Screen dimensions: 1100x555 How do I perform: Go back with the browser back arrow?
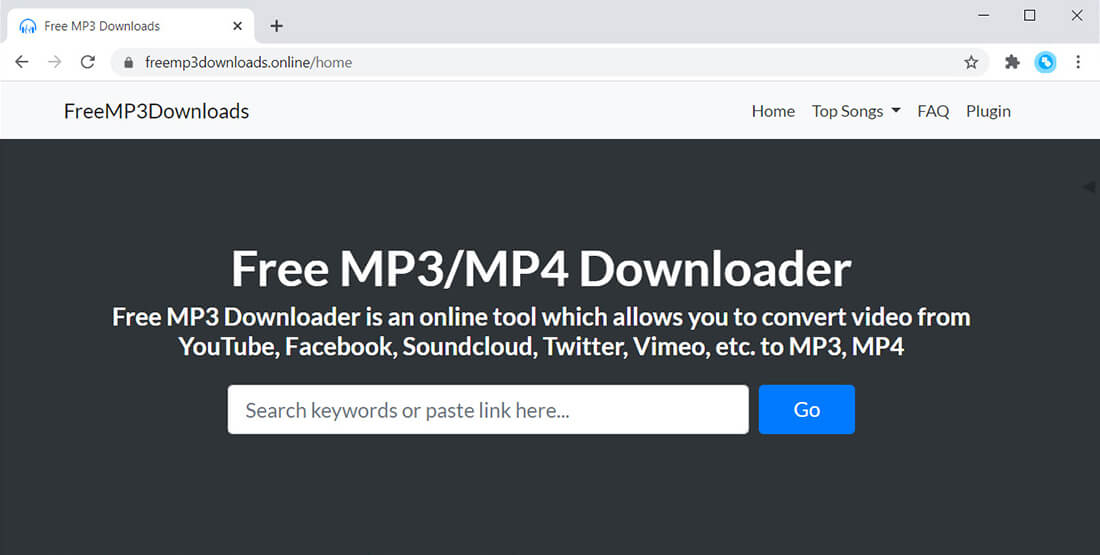22,62
